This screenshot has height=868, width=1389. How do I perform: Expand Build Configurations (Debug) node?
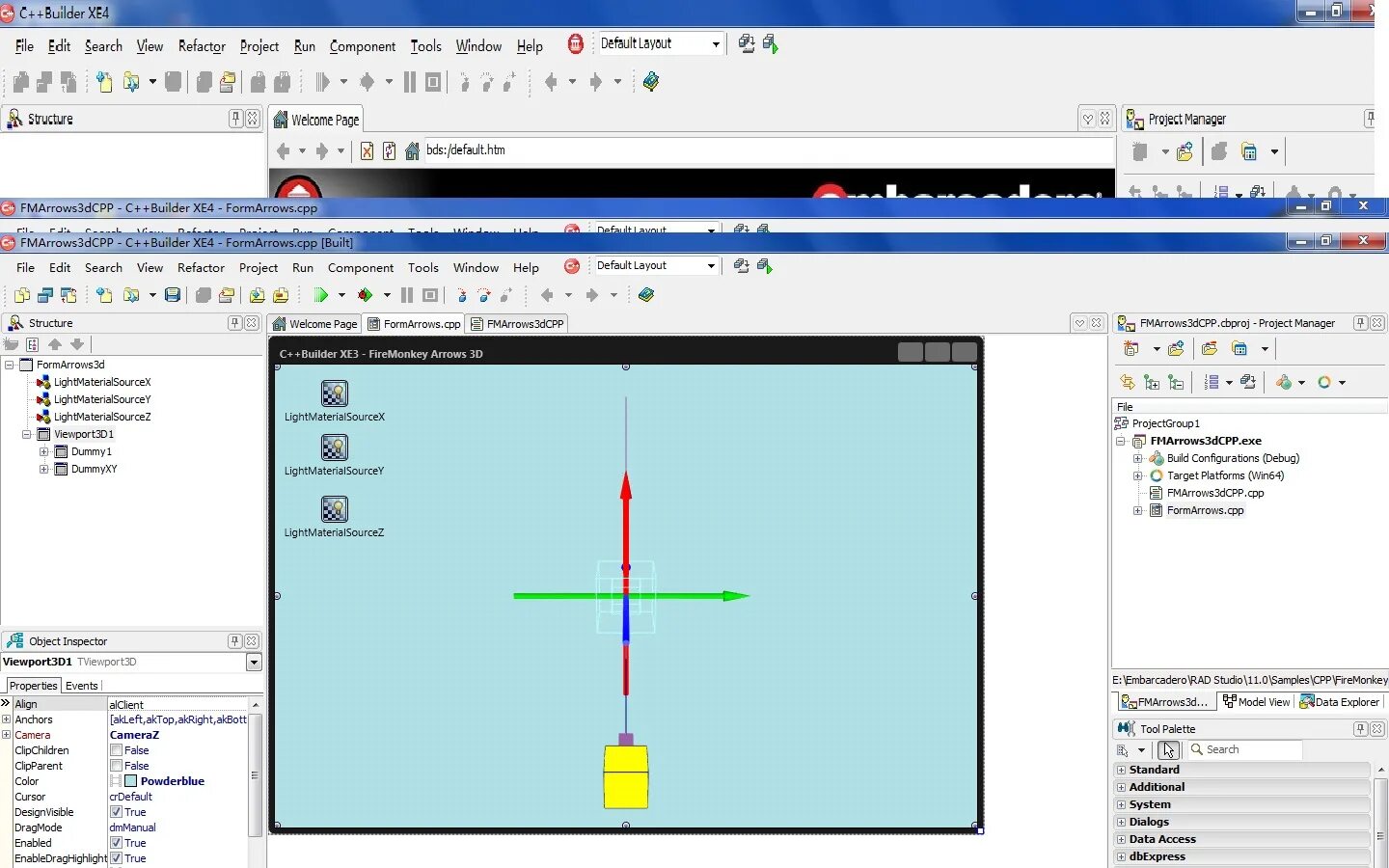[x=1137, y=458]
